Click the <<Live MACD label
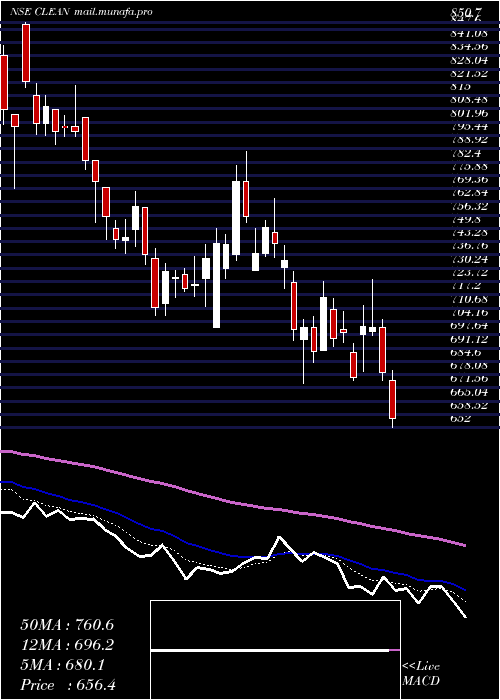Image resolution: width=500 pixels, height=700 pixels. coord(421,674)
